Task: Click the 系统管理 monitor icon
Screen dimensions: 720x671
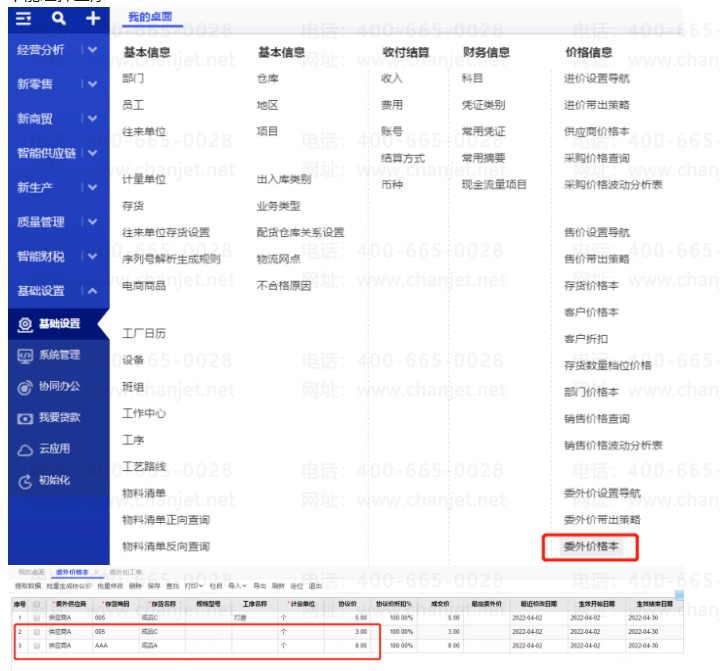Action: click(25, 355)
